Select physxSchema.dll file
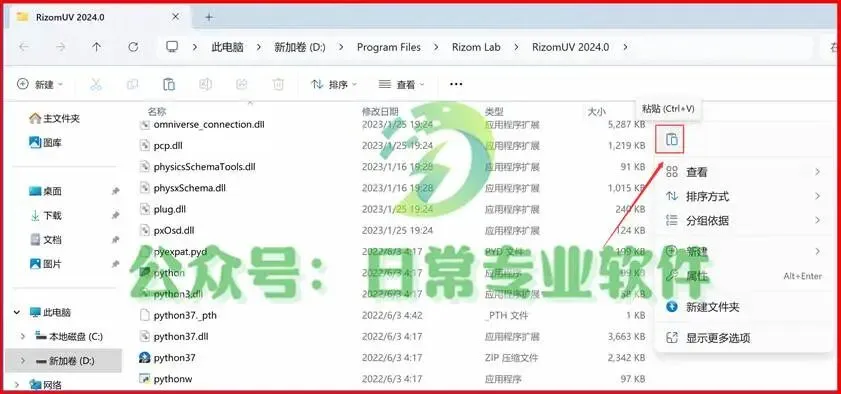This screenshot has height=394, width=841. click(189, 188)
